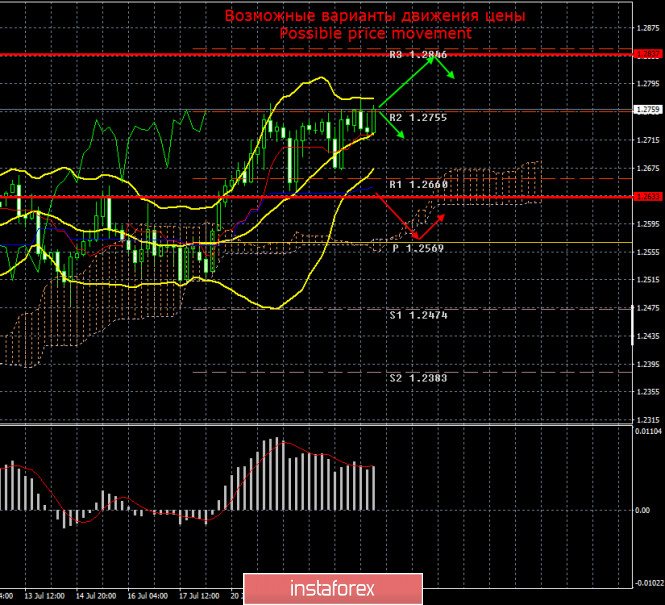Select the S2 1.2383 support label
The image size is (665, 605).
click(x=418, y=379)
